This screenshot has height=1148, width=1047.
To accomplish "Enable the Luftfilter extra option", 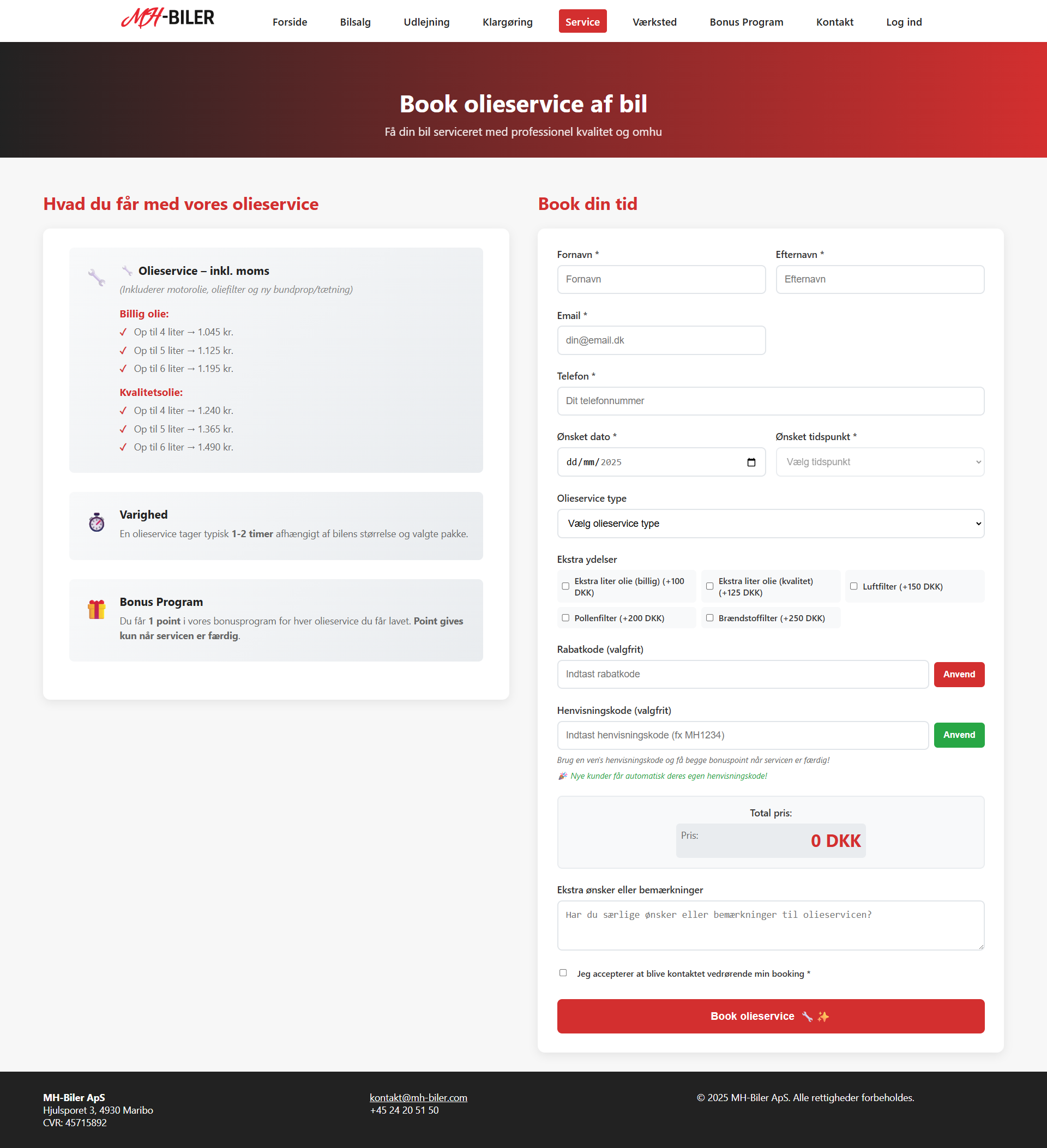I will 853,586.
